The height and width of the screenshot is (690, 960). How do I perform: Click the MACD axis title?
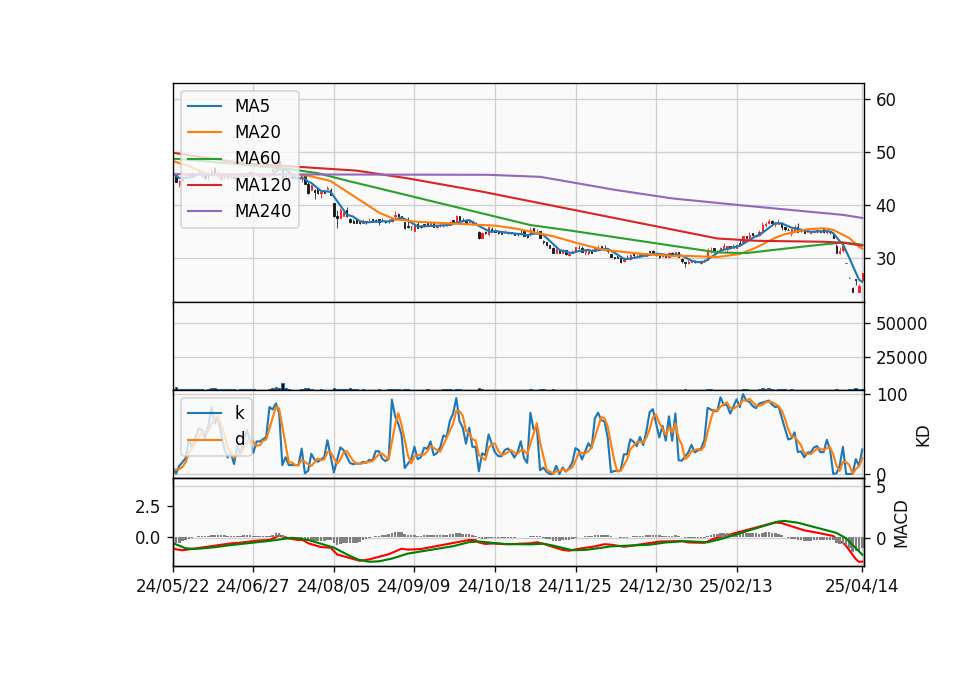point(901,524)
